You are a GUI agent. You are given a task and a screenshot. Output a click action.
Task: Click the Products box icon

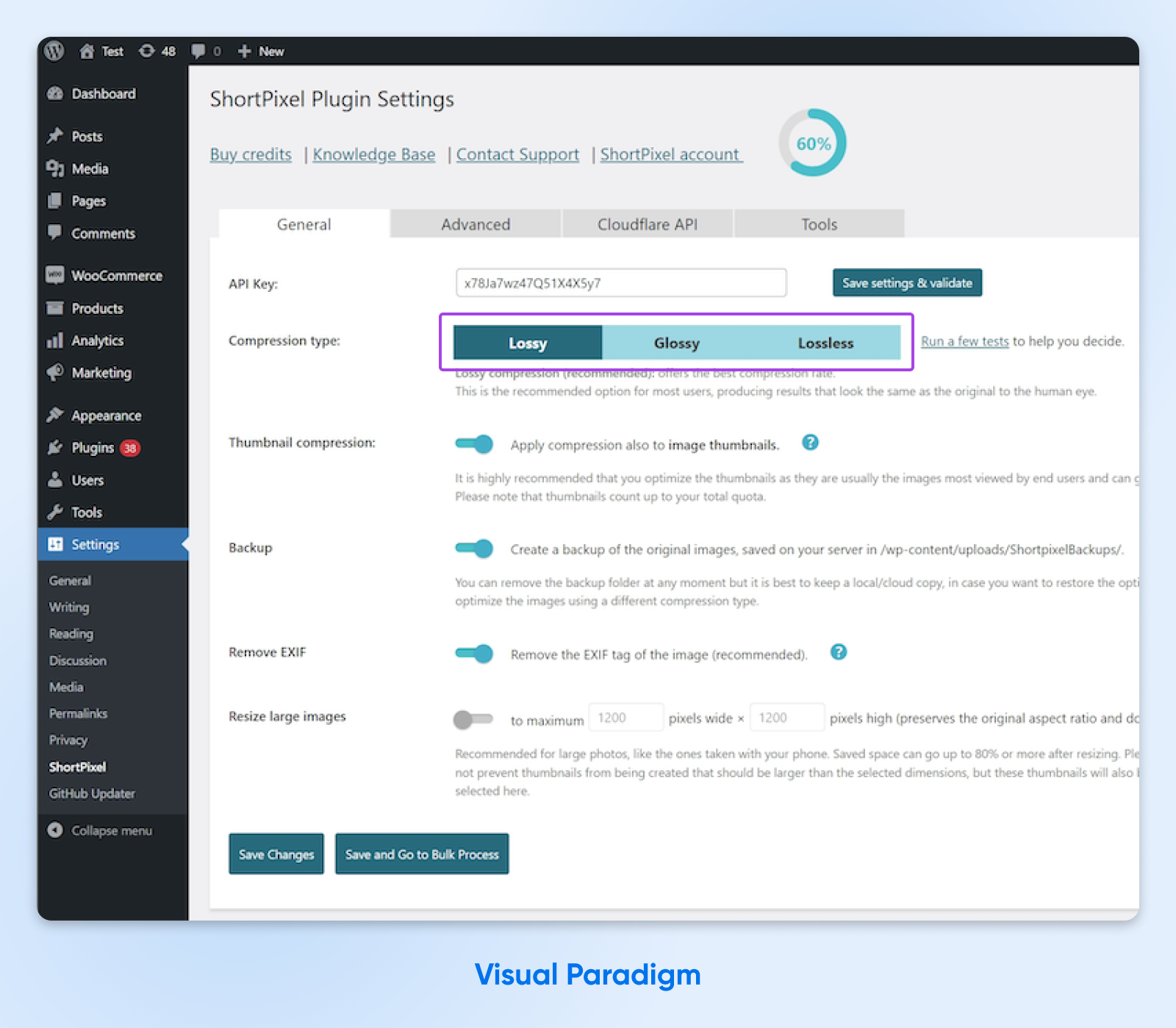click(55, 308)
